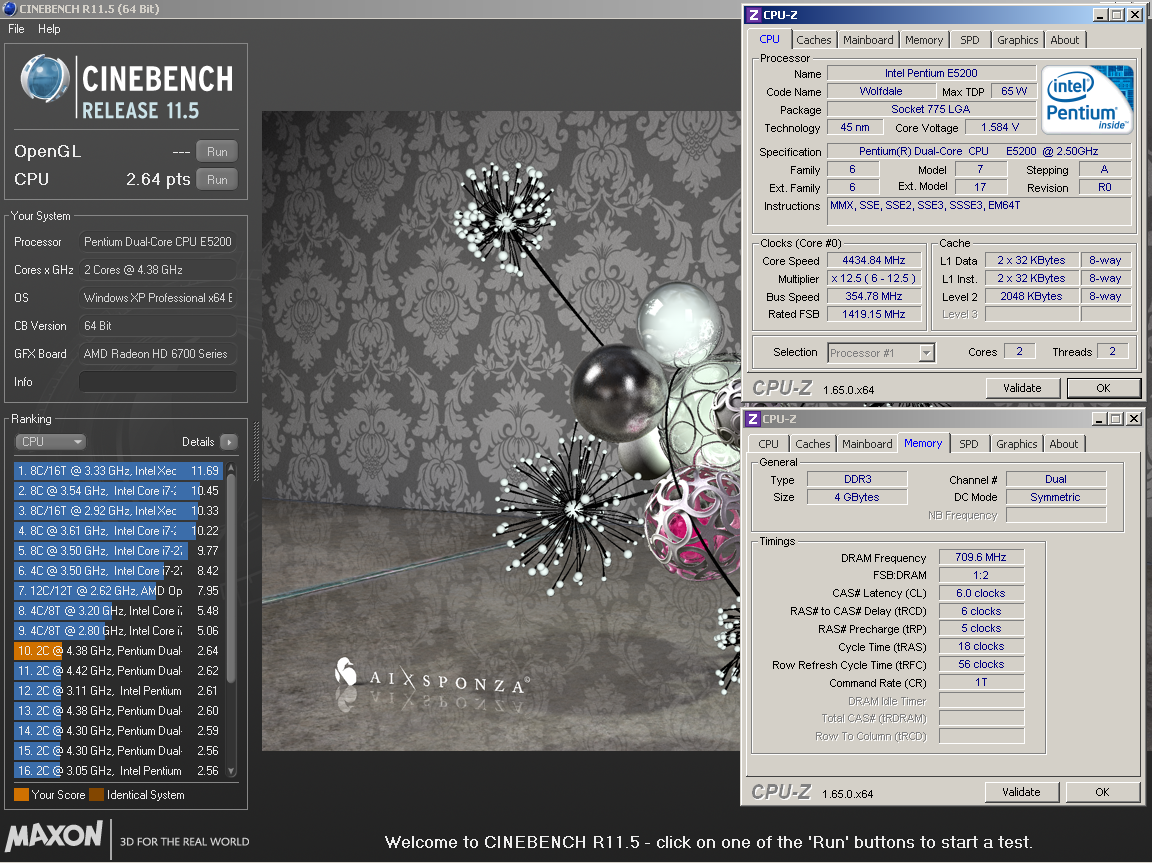Click Validate in the top CPU-Z window

[x=1023, y=388]
